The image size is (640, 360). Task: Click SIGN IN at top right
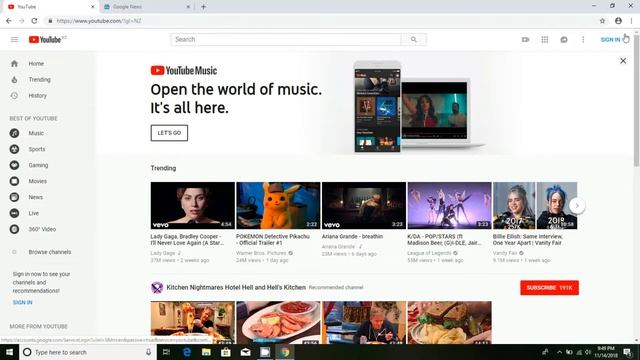(x=610, y=40)
